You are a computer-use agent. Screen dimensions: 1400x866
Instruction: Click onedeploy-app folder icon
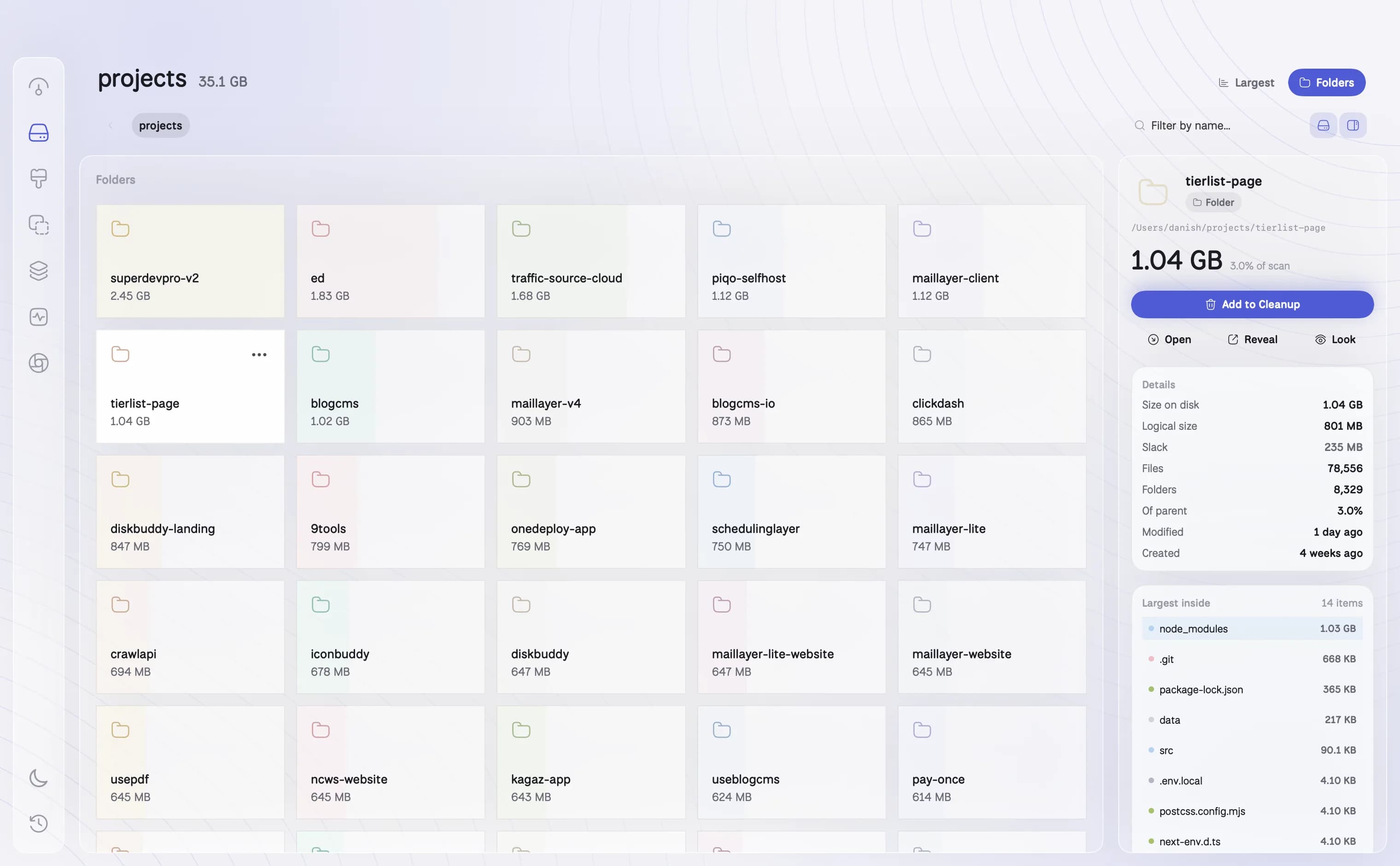point(521,480)
